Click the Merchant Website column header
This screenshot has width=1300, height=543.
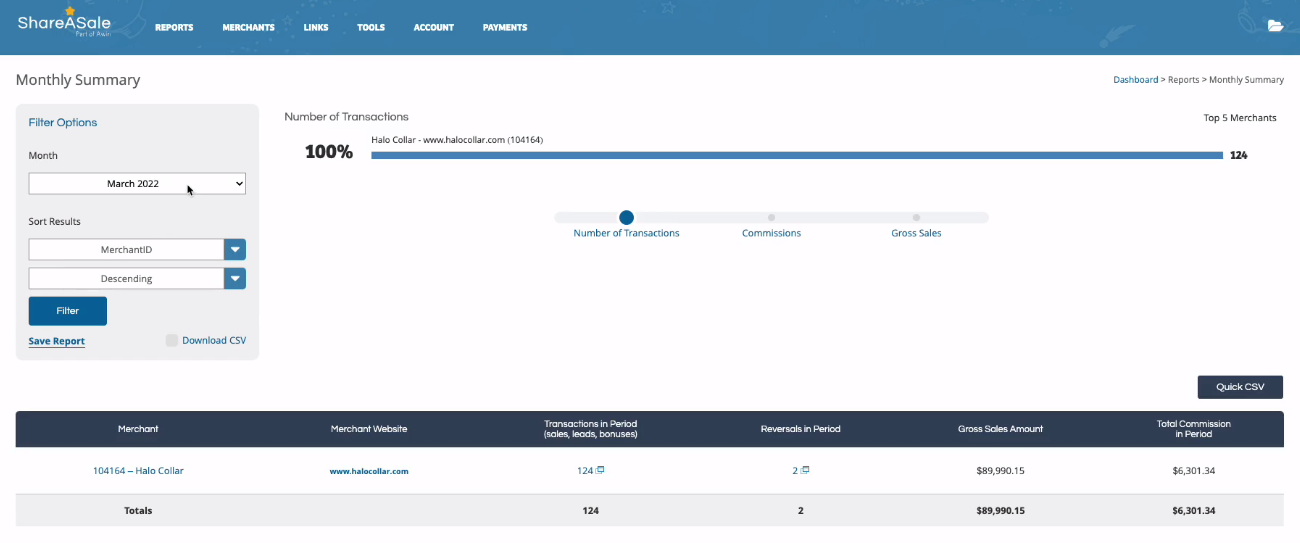pos(369,429)
